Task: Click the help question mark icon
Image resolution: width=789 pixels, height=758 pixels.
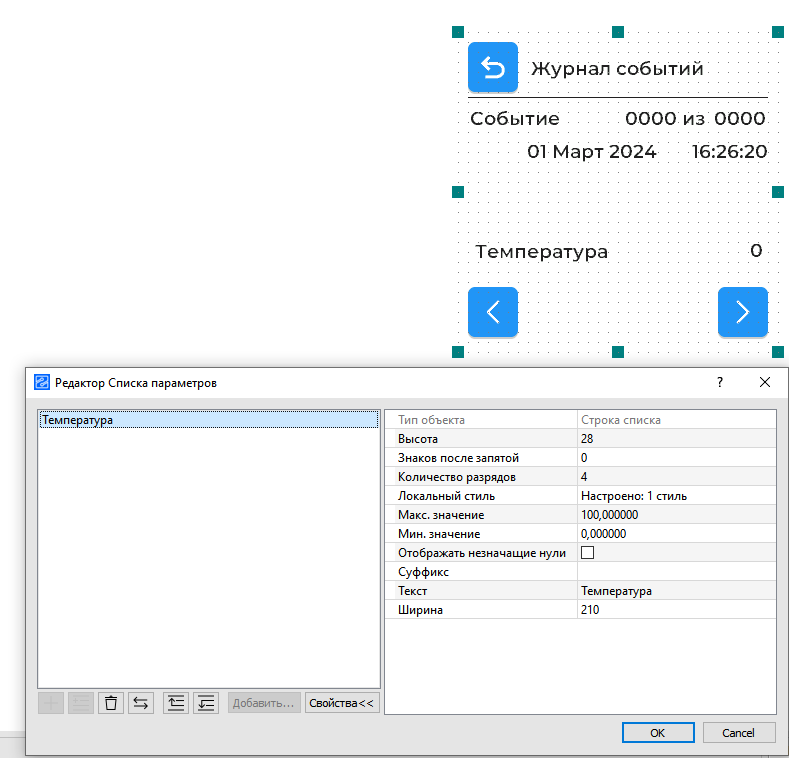Action: coord(720,382)
